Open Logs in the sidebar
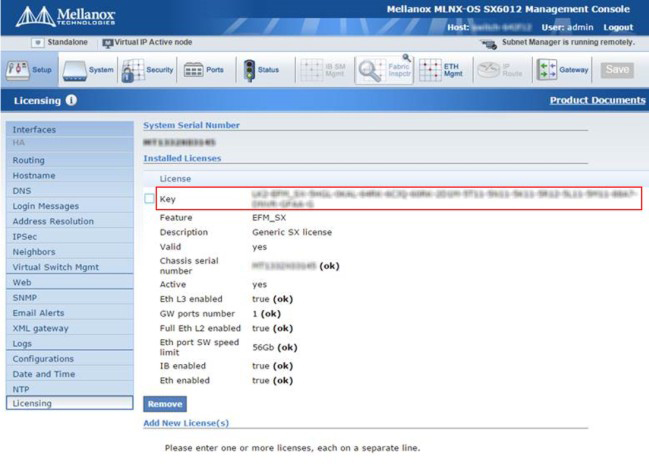This screenshot has width=649, height=467. coord(70,344)
